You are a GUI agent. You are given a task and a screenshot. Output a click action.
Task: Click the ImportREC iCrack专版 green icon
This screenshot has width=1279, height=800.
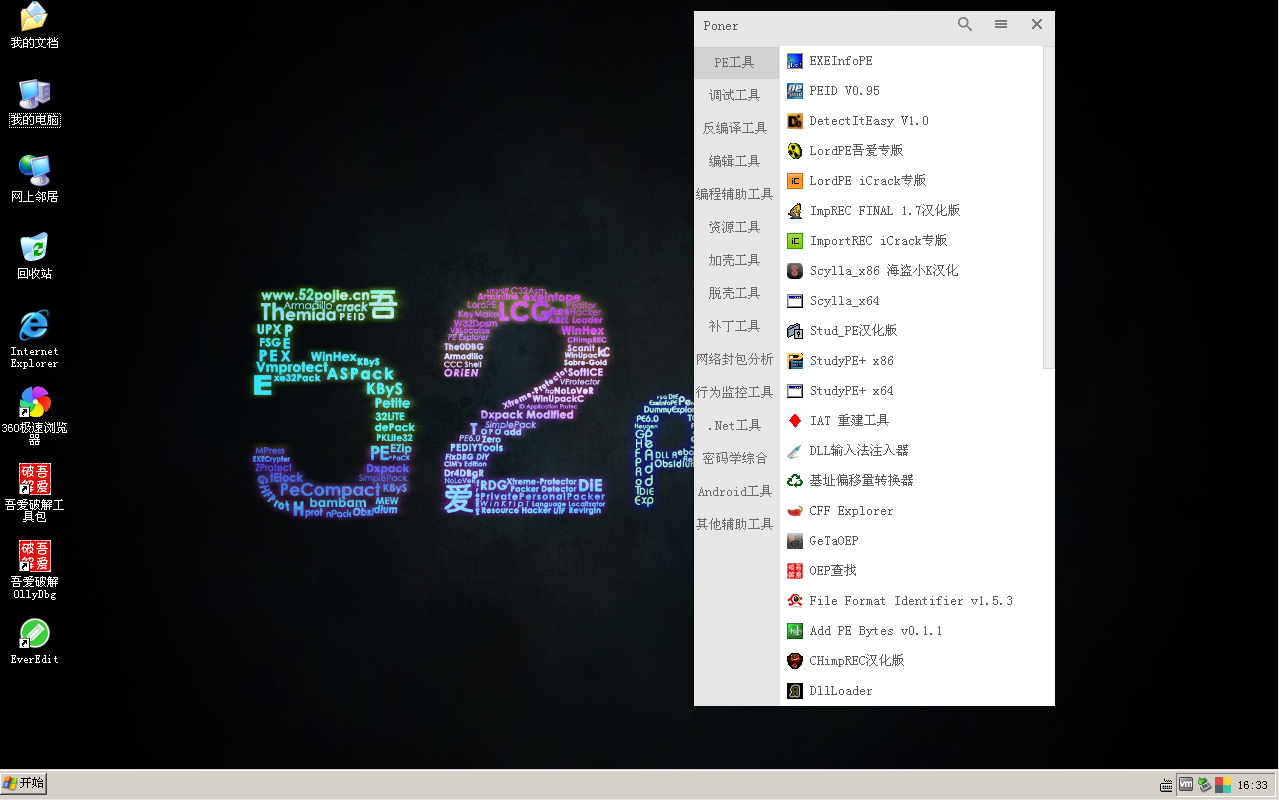[795, 241]
